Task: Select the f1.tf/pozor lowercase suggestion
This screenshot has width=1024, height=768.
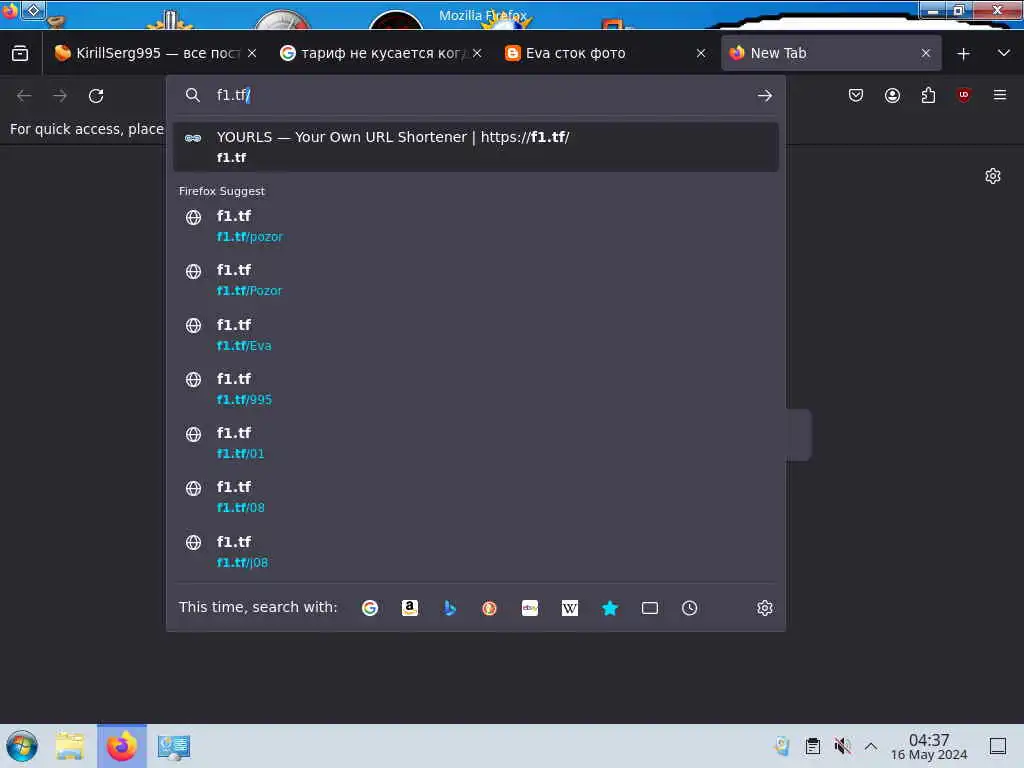Action: click(x=475, y=226)
